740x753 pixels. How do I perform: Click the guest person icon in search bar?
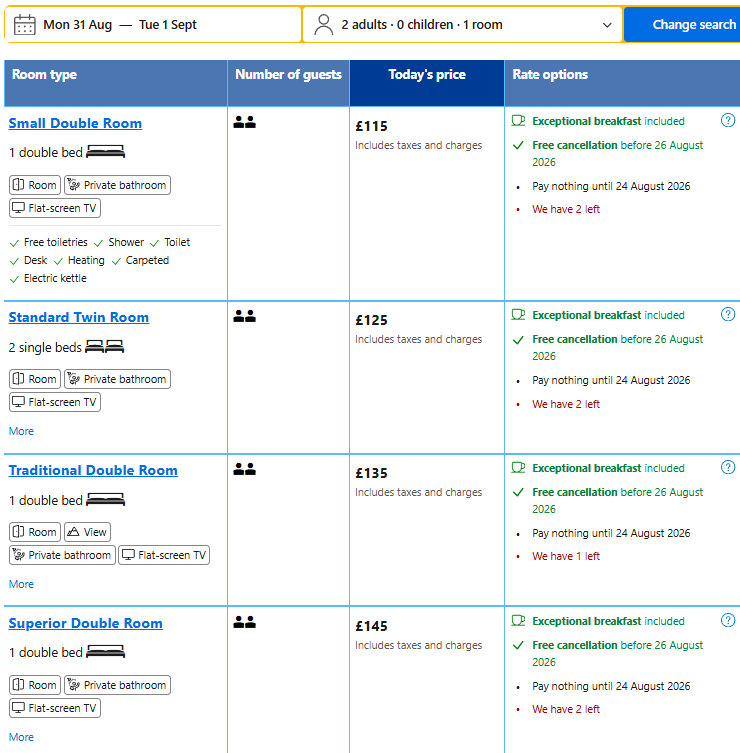point(324,24)
